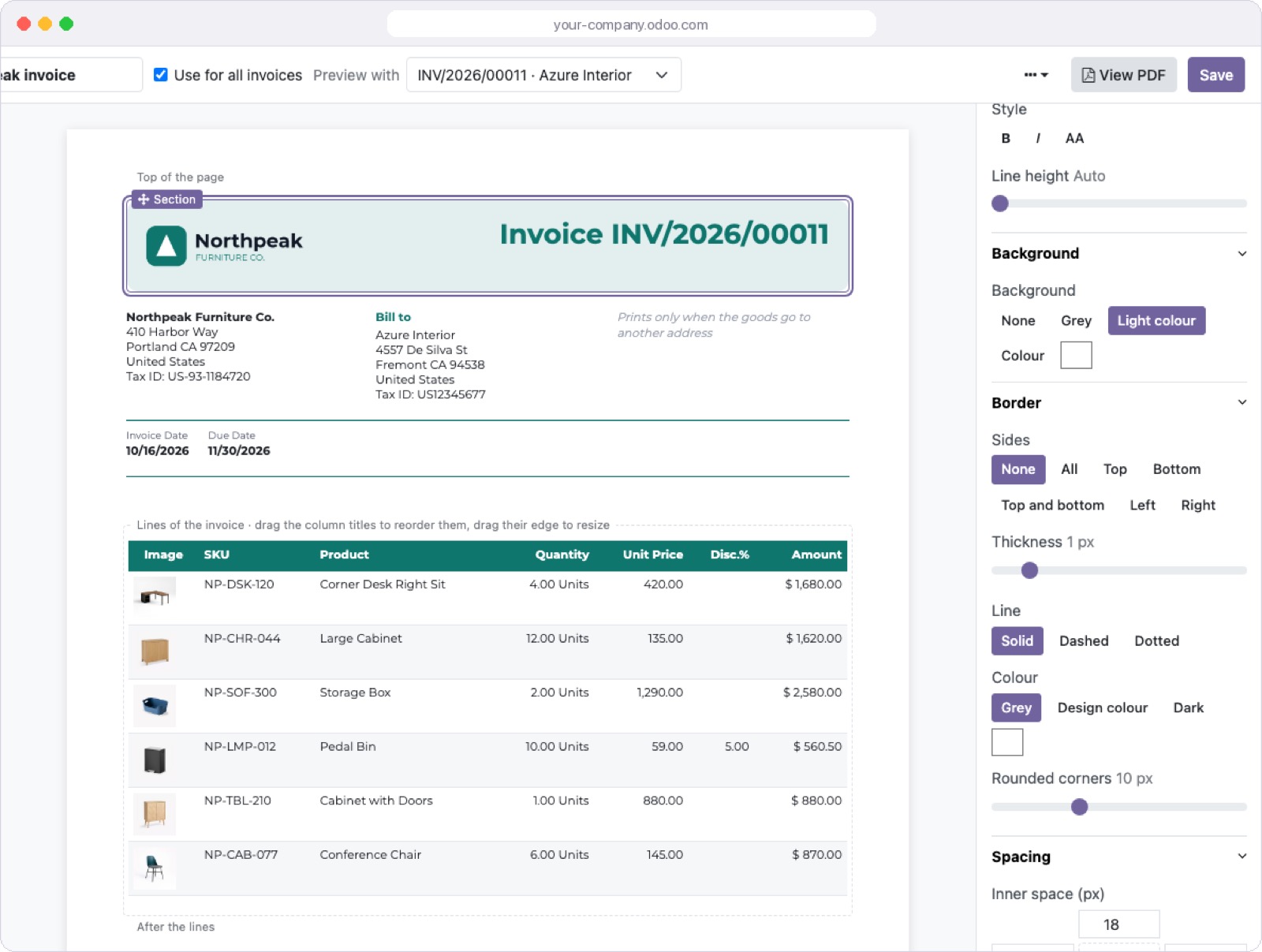Click the Pedal Bin product image
Screen dimensions: 1262x952
[155, 760]
